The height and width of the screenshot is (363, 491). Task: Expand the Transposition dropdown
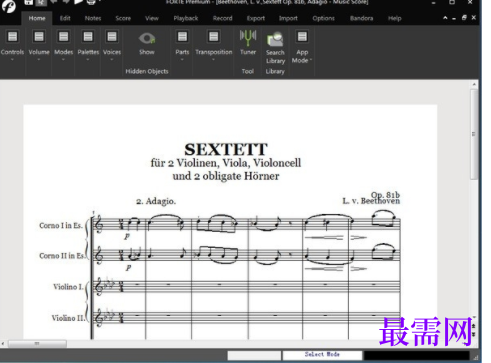213,60
